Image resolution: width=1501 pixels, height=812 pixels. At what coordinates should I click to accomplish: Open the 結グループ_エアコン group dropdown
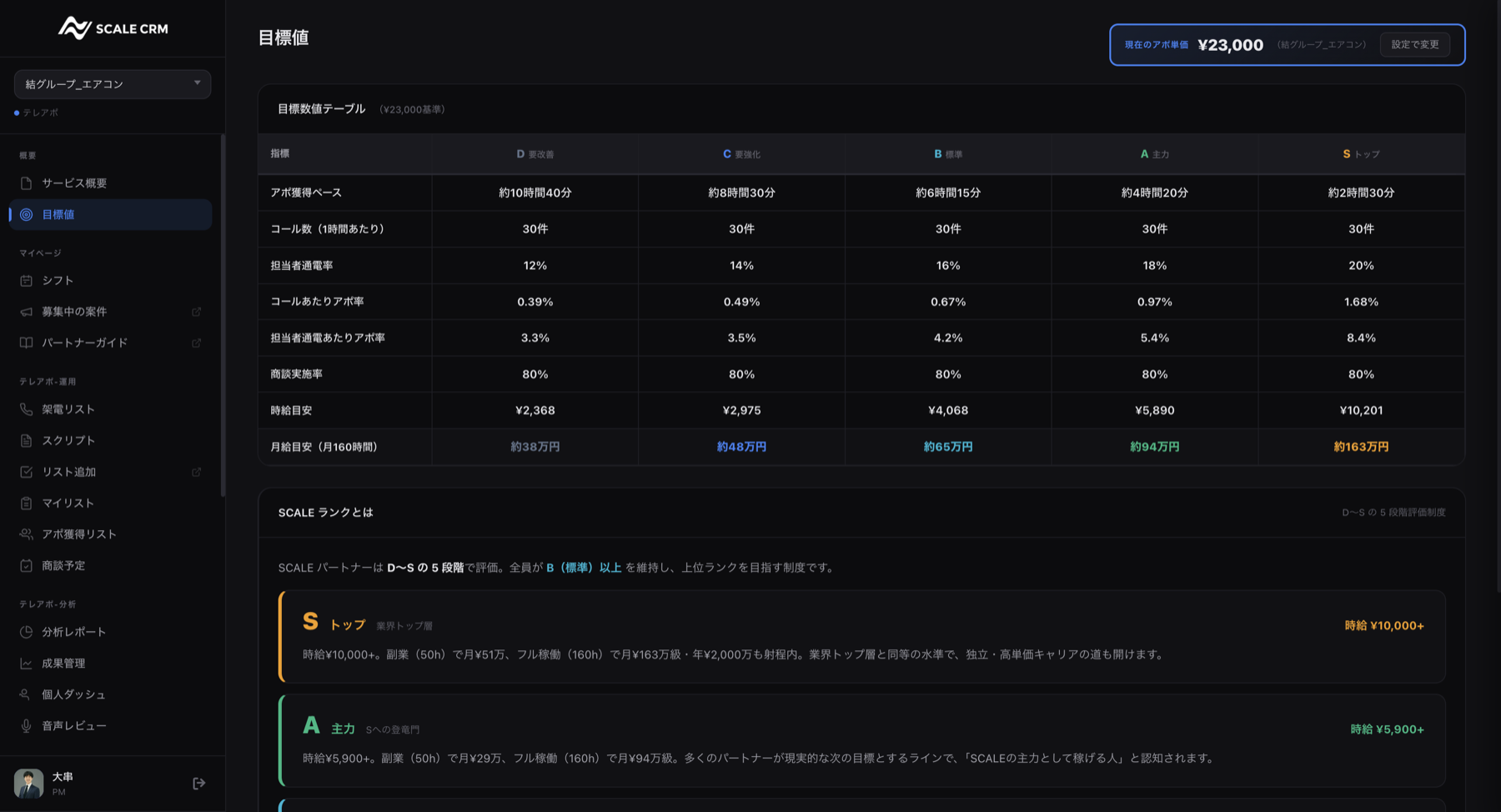113,84
